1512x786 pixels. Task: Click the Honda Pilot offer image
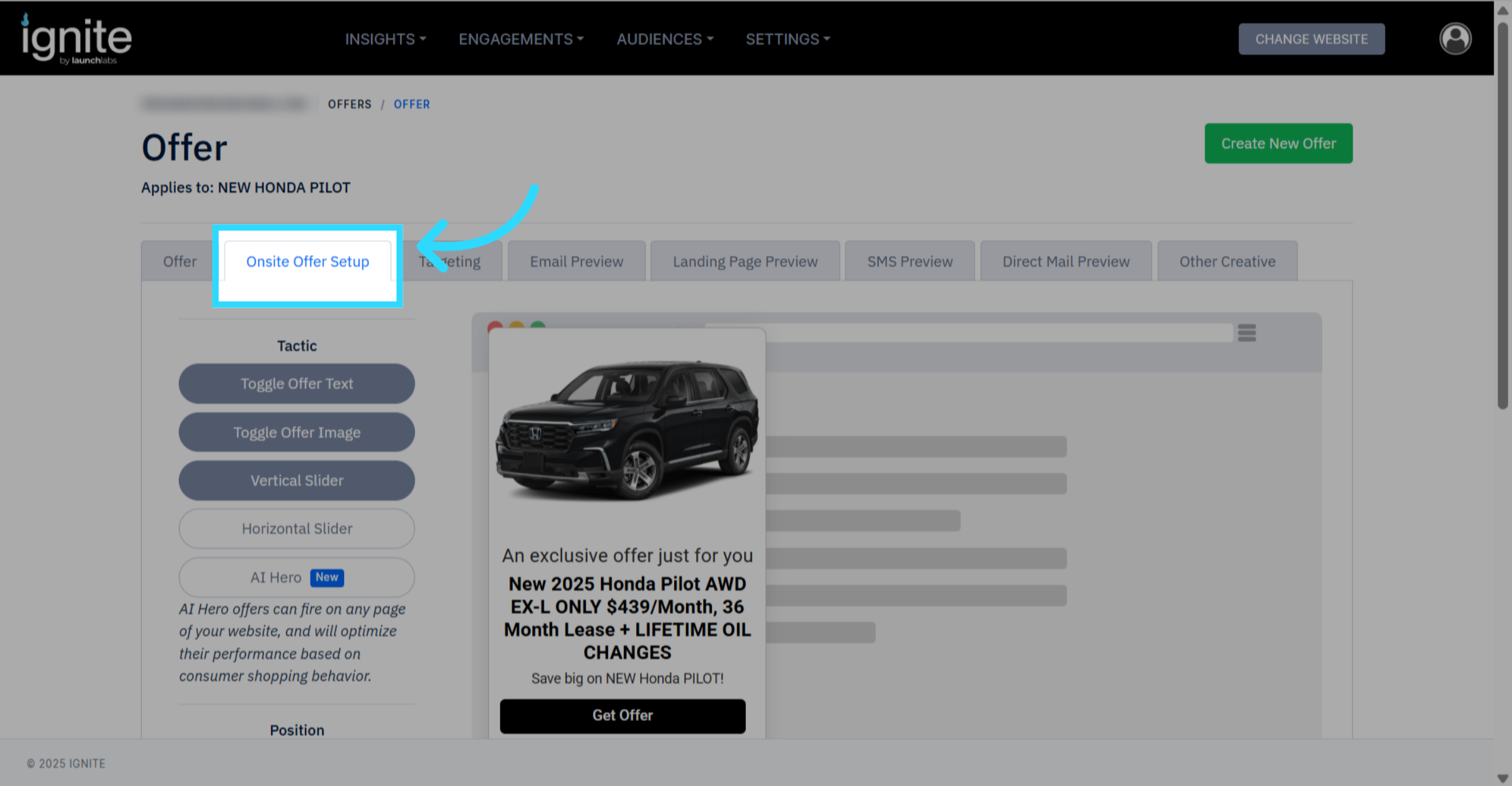tap(627, 430)
